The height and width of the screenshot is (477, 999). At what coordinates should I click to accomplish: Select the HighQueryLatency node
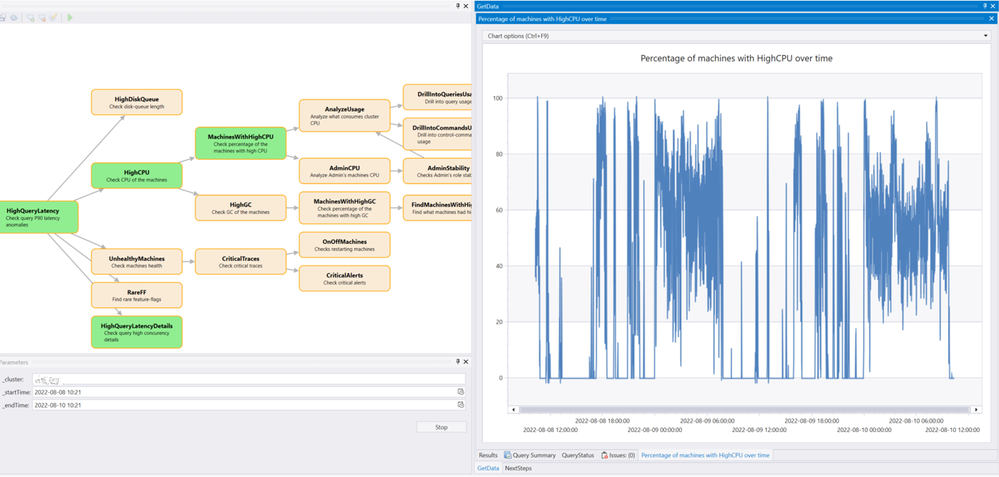tap(38, 217)
